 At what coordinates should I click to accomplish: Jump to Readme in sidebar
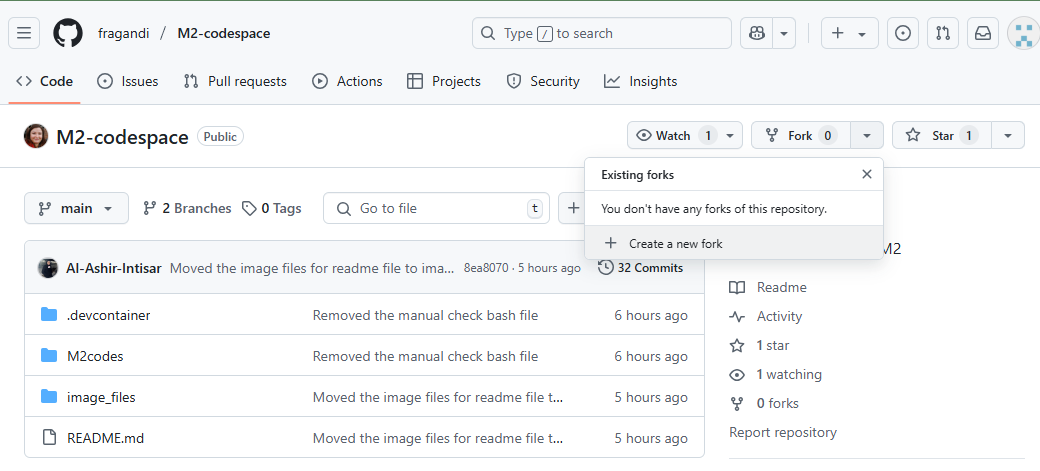[768, 287]
